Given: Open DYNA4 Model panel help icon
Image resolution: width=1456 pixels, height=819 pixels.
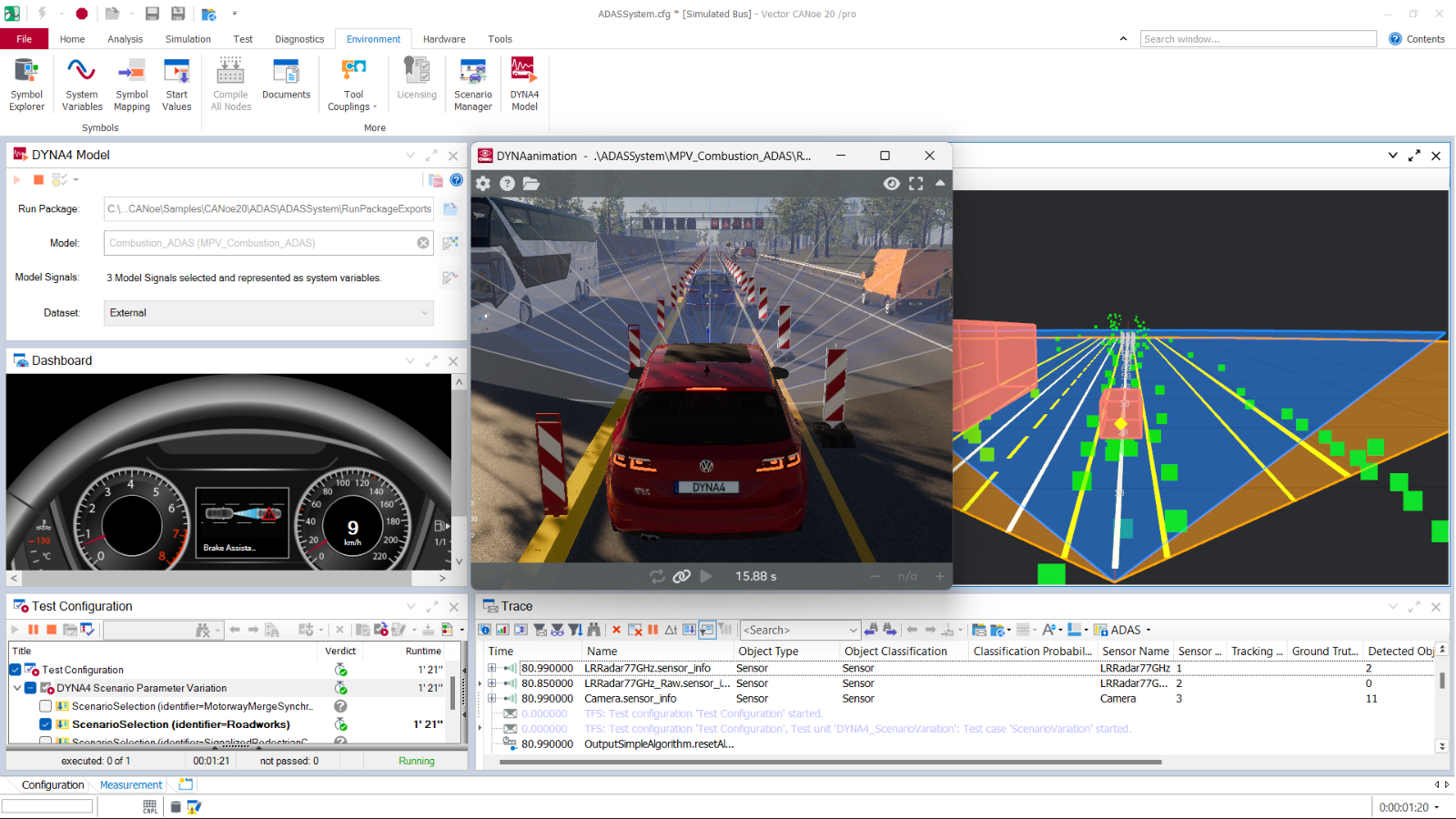Looking at the screenshot, I should pyautogui.click(x=457, y=180).
